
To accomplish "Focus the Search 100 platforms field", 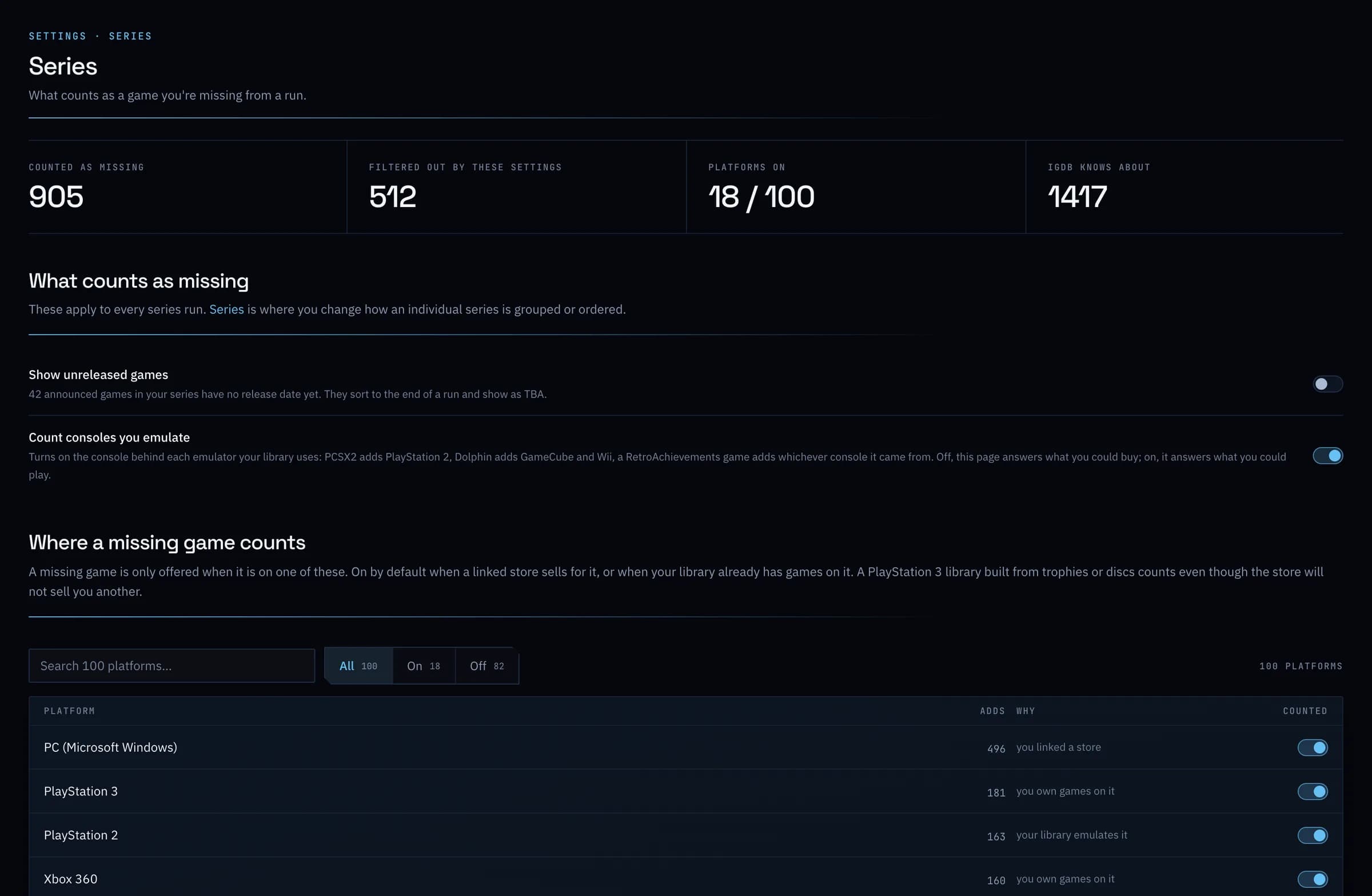I will [x=172, y=666].
